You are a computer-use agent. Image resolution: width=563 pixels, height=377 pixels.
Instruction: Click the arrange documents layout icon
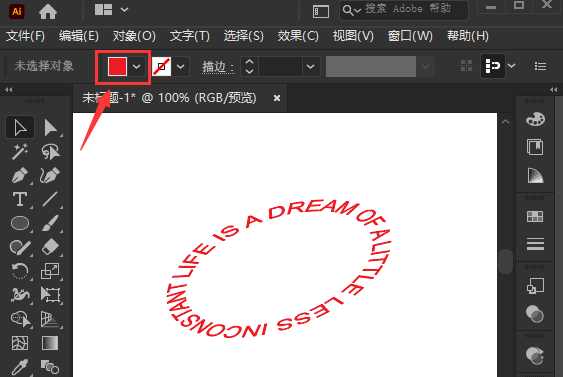[103, 10]
